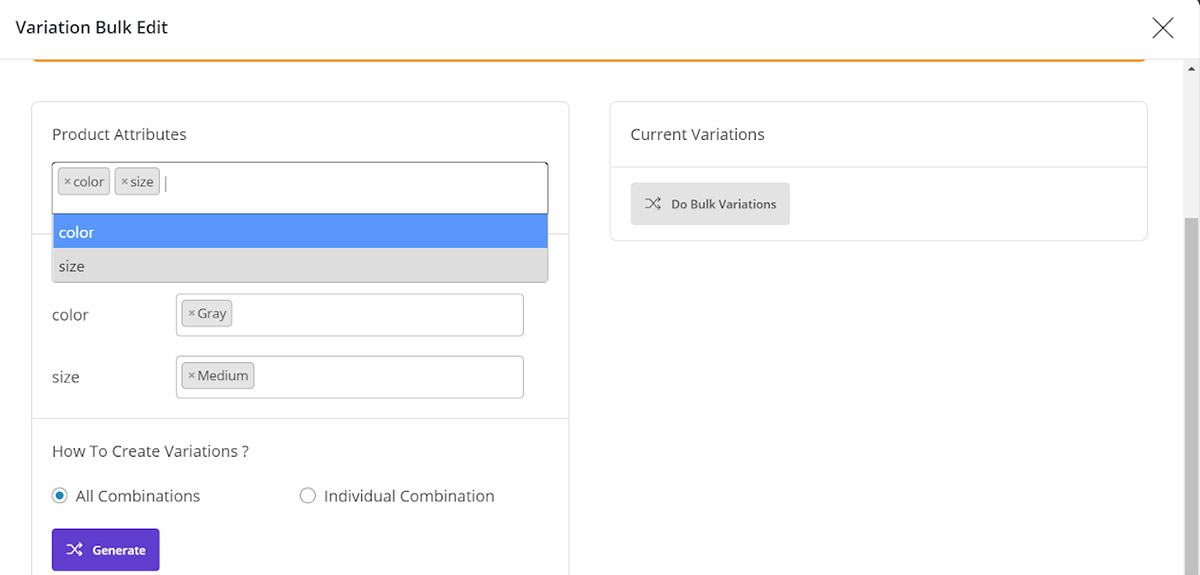The width and height of the screenshot is (1200, 575).
Task: Close the Variation Bulk Edit dialog
Action: click(x=1162, y=28)
